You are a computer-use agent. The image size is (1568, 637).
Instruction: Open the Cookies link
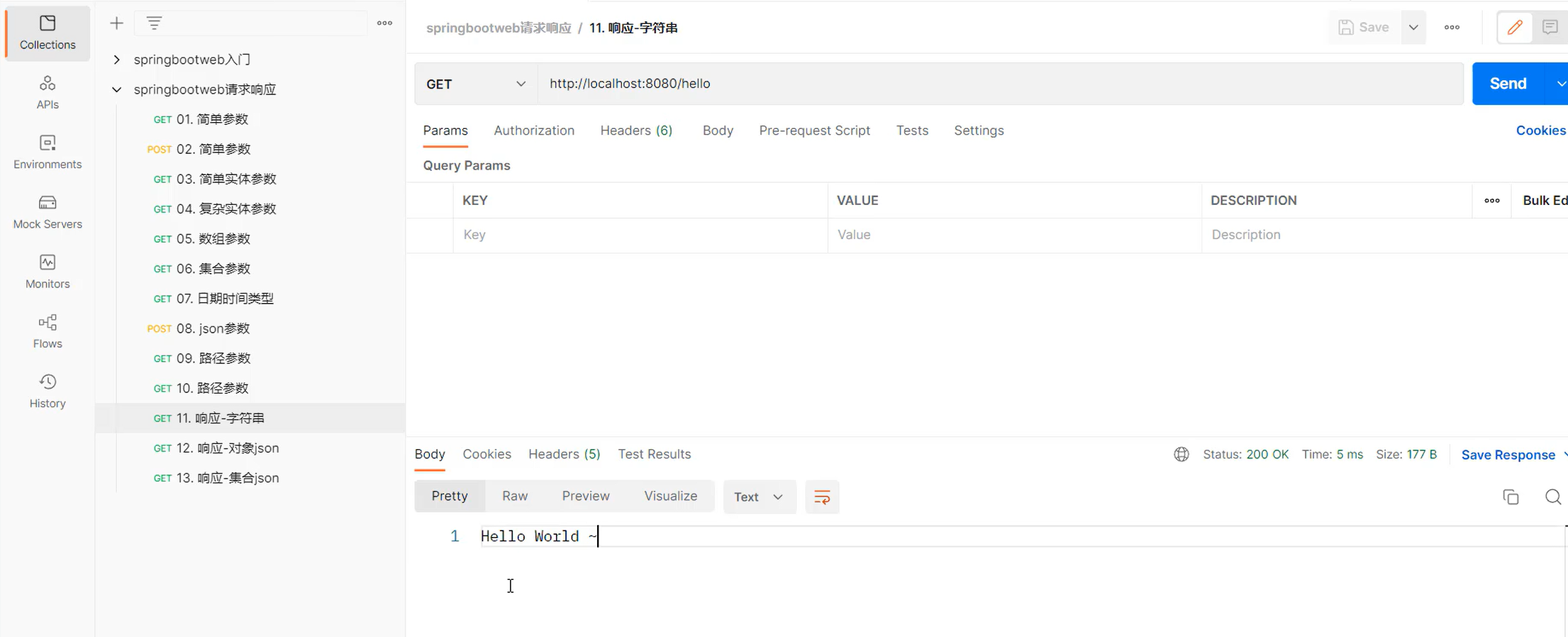(1540, 131)
